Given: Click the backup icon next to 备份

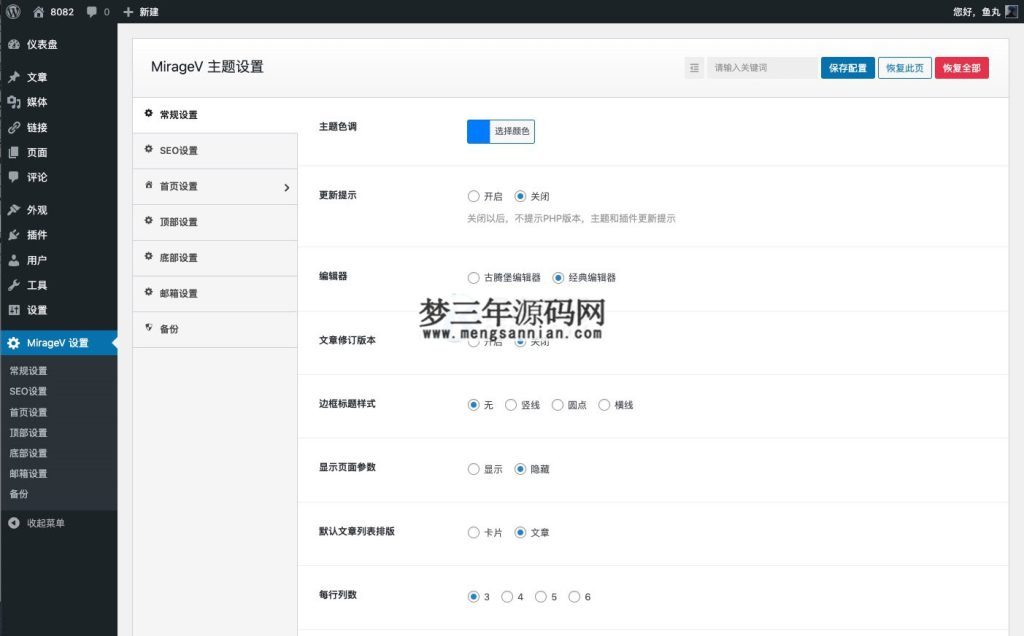Looking at the screenshot, I should pyautogui.click(x=149, y=328).
